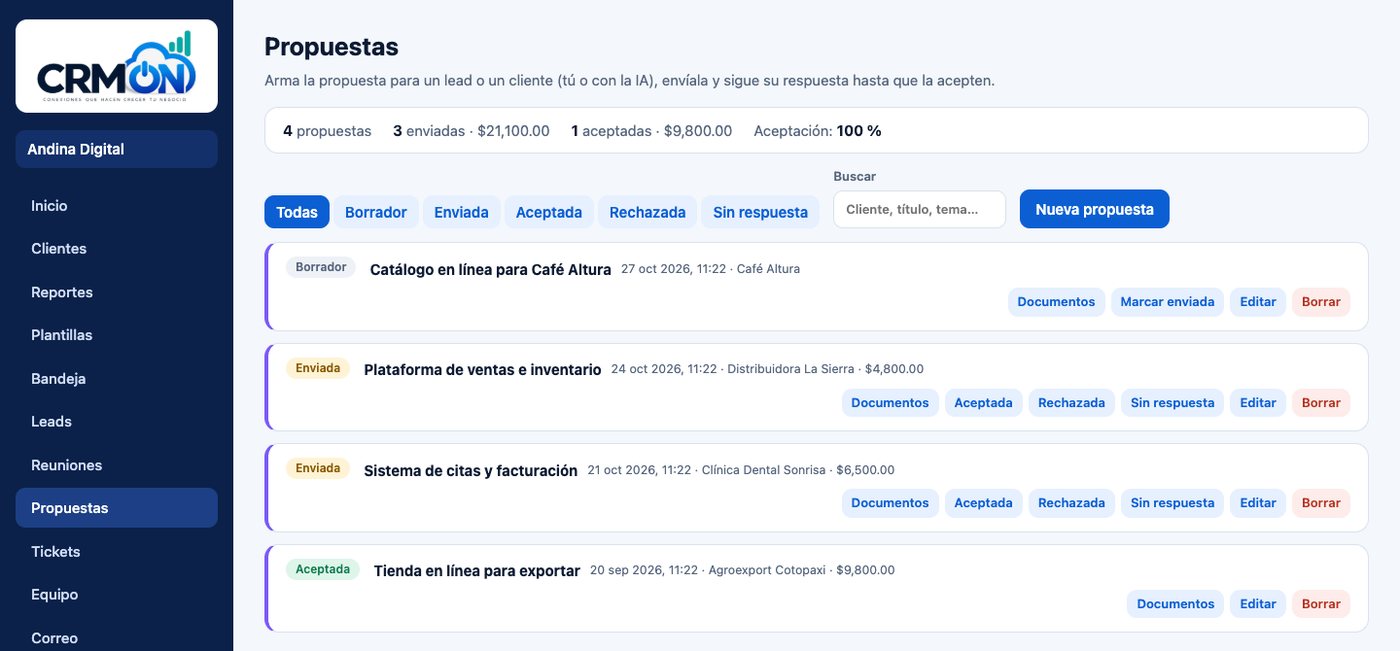Open the Bandeja inbox
The image size is (1400, 651).
(116, 378)
